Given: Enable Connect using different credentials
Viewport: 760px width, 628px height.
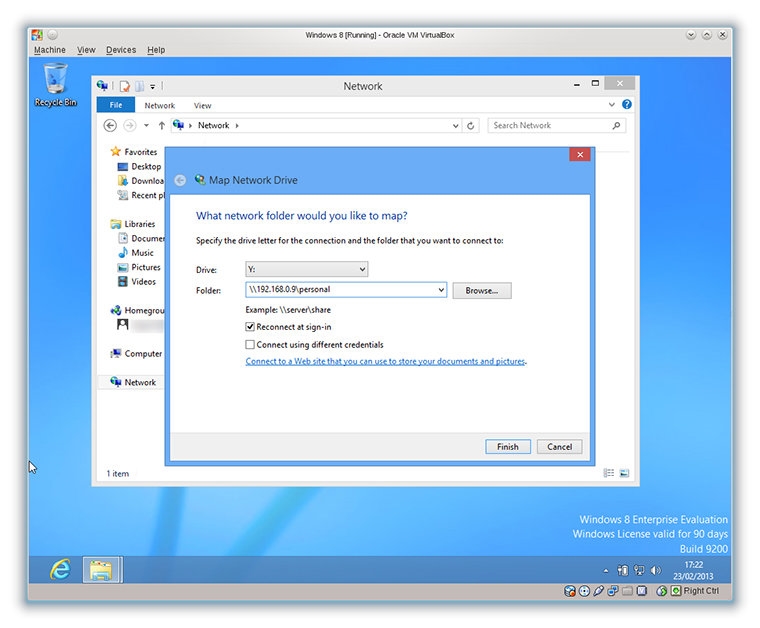Looking at the screenshot, I should click(x=250, y=345).
